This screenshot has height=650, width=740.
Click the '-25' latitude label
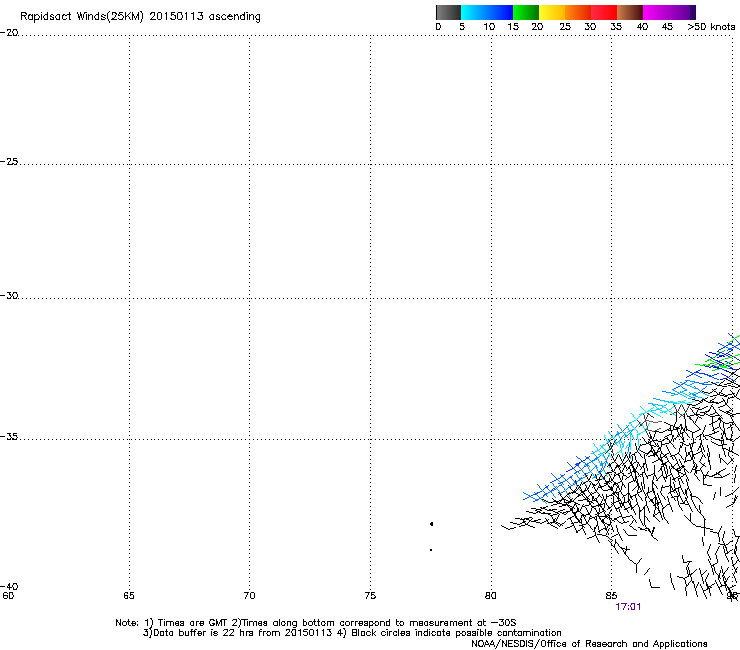point(9,161)
